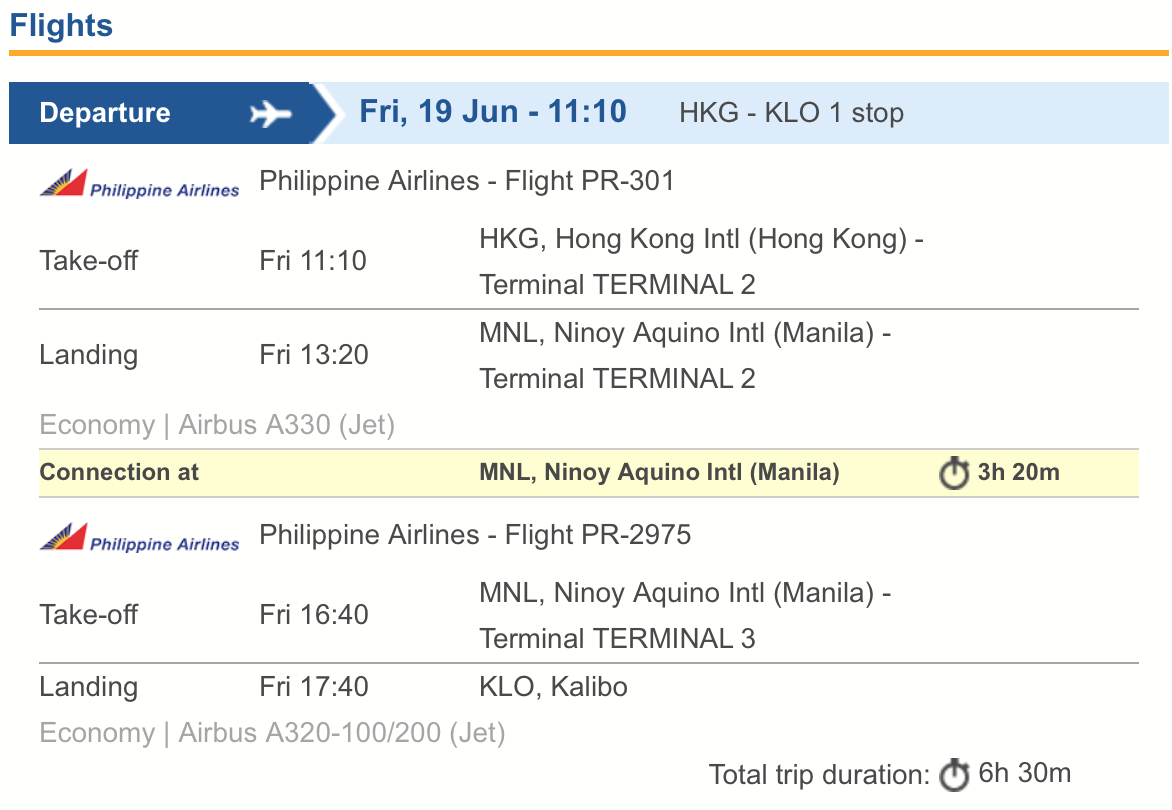Click the KLO, Kalibo landing airport
The width and height of the screenshot is (1172, 810).
(553, 687)
